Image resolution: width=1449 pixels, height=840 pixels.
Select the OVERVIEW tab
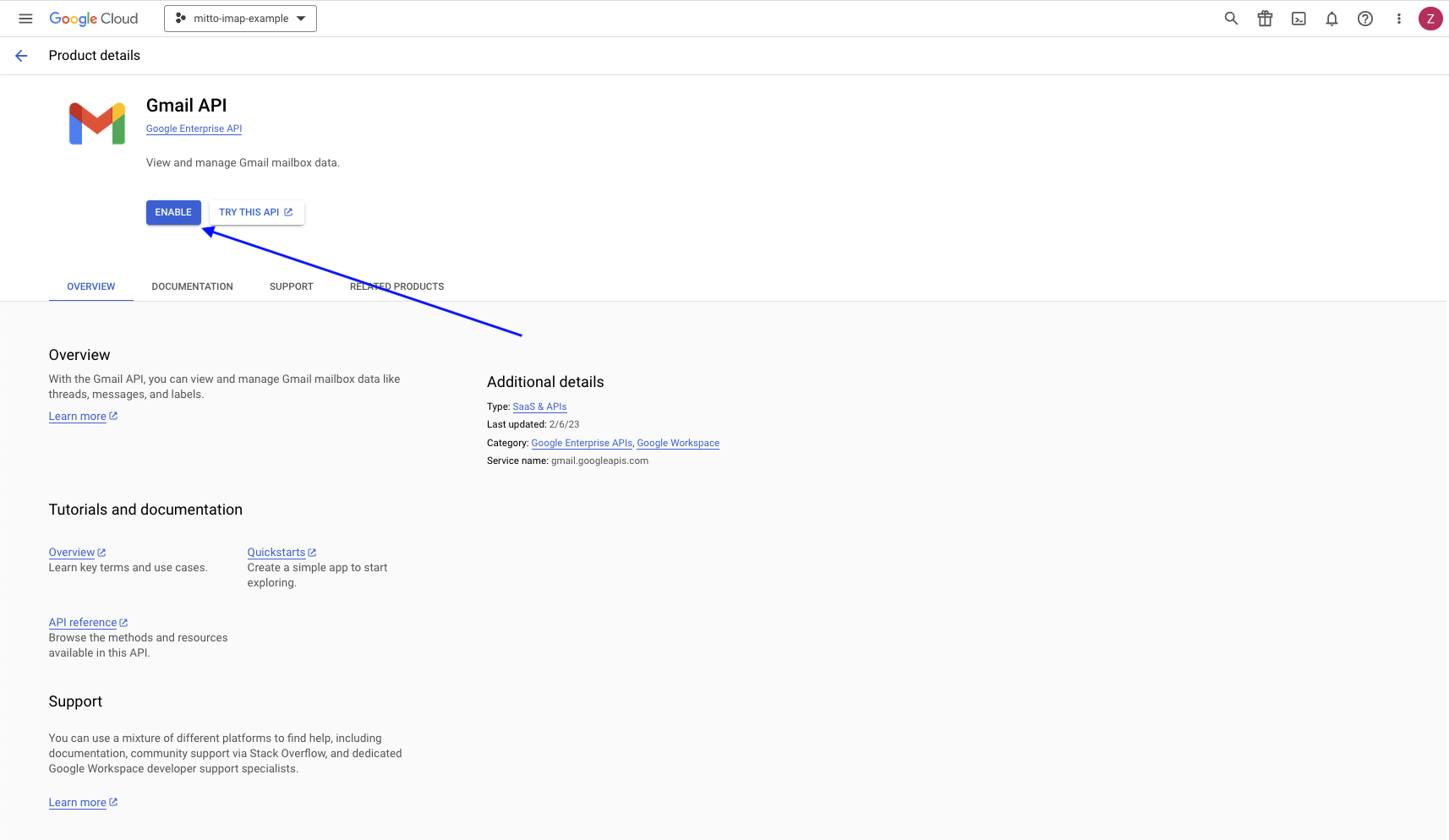91,286
